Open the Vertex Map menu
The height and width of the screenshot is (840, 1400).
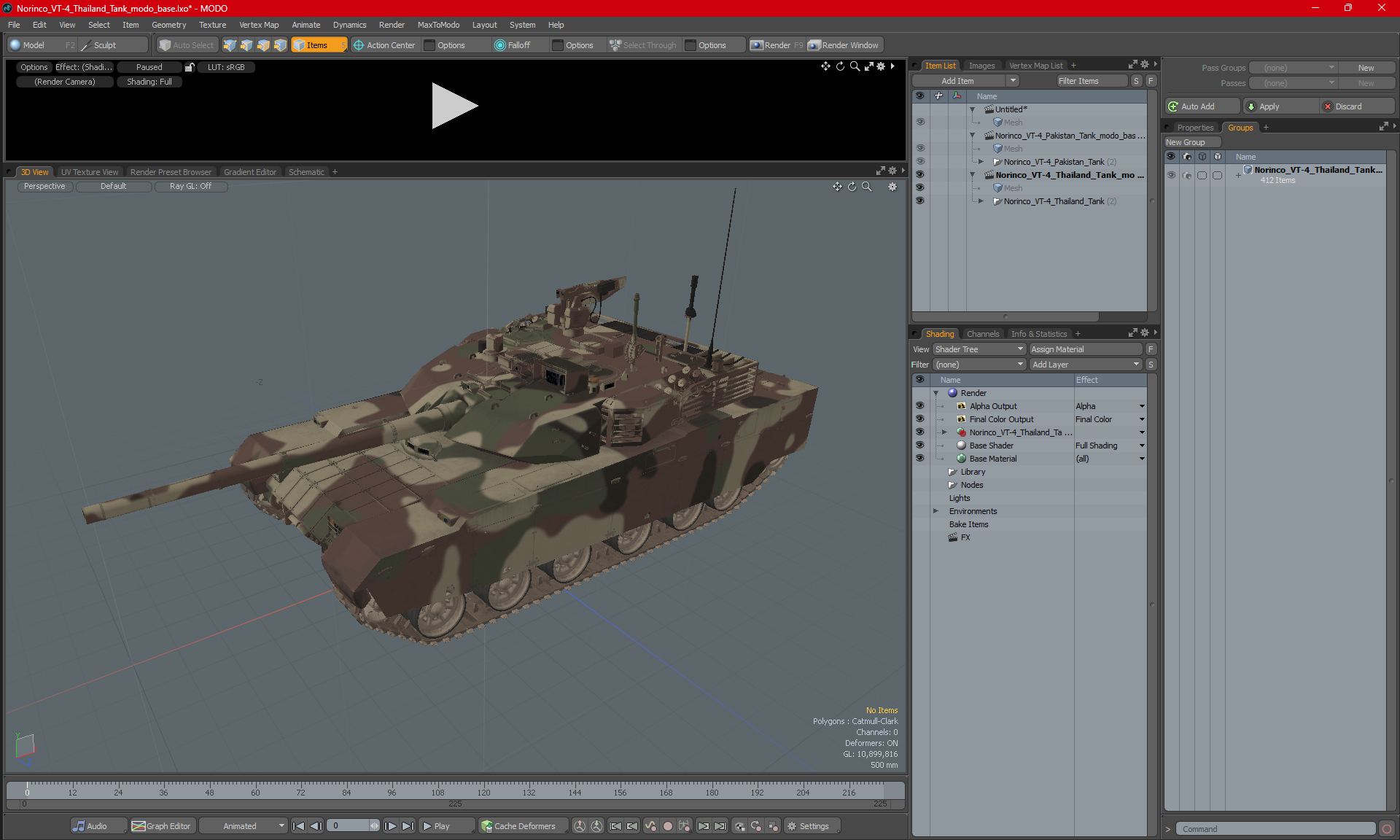pyautogui.click(x=259, y=25)
